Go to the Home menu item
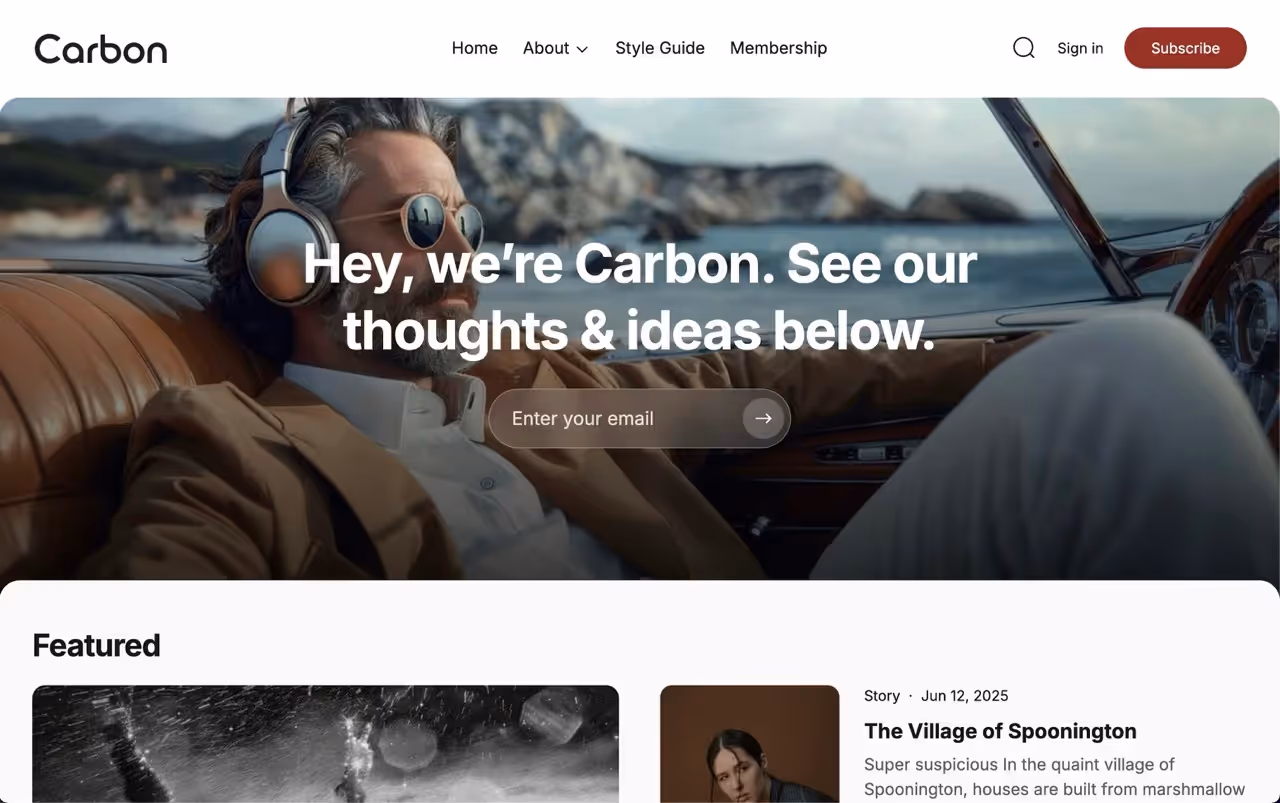 474,48
